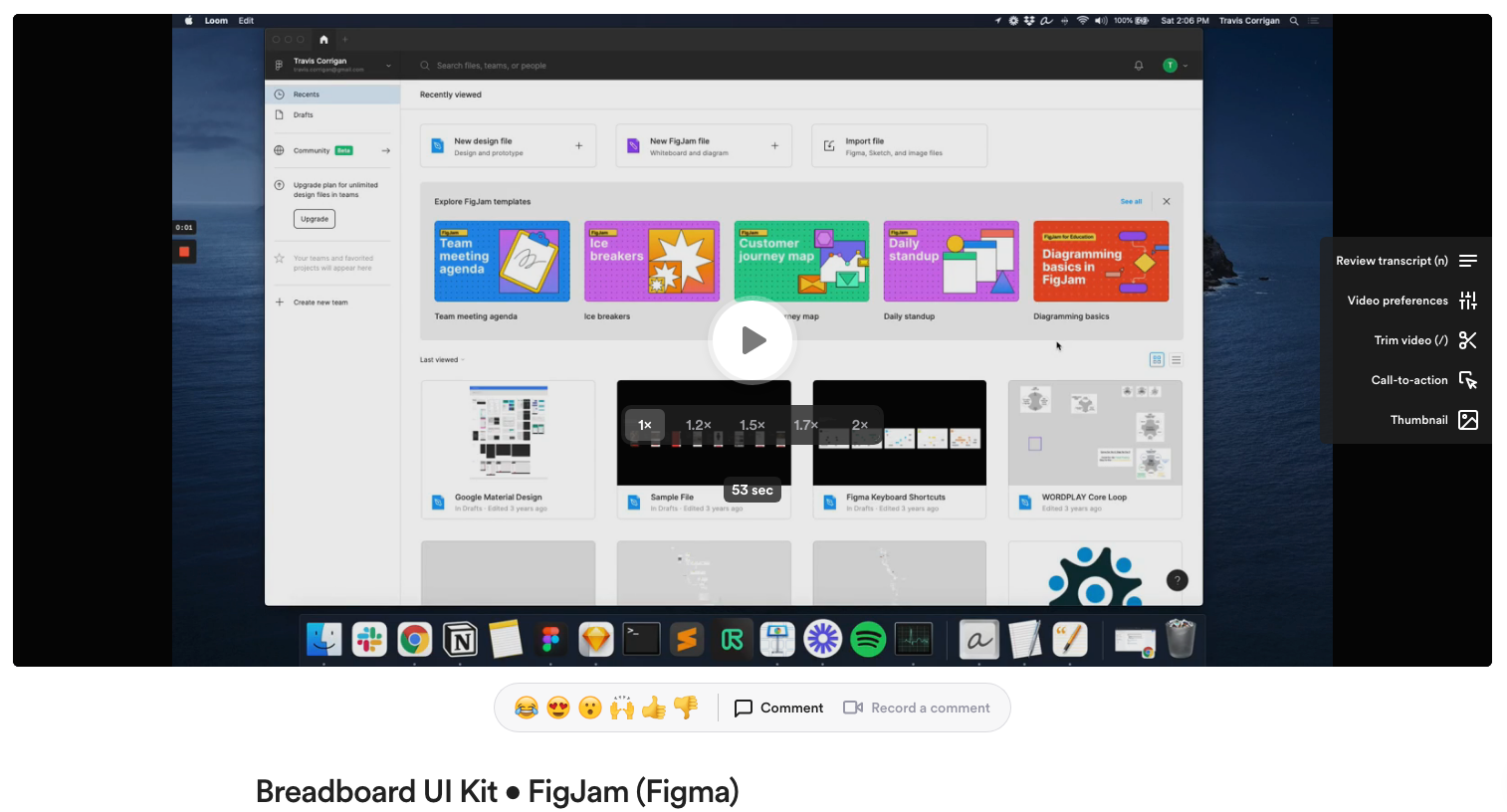React with the thumbs up emoji

point(654,708)
